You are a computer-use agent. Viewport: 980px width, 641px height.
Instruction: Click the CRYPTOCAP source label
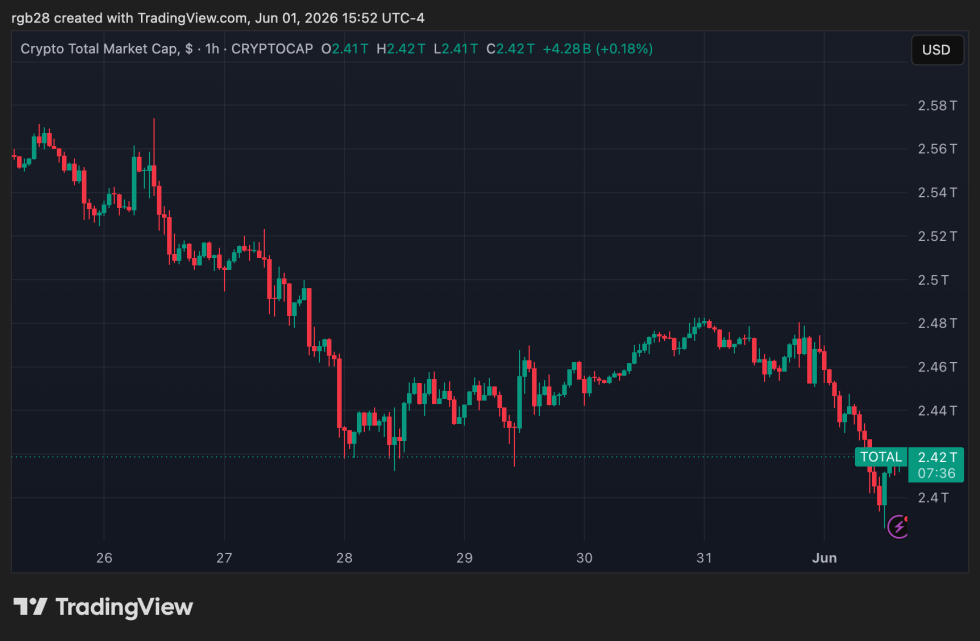click(272, 49)
